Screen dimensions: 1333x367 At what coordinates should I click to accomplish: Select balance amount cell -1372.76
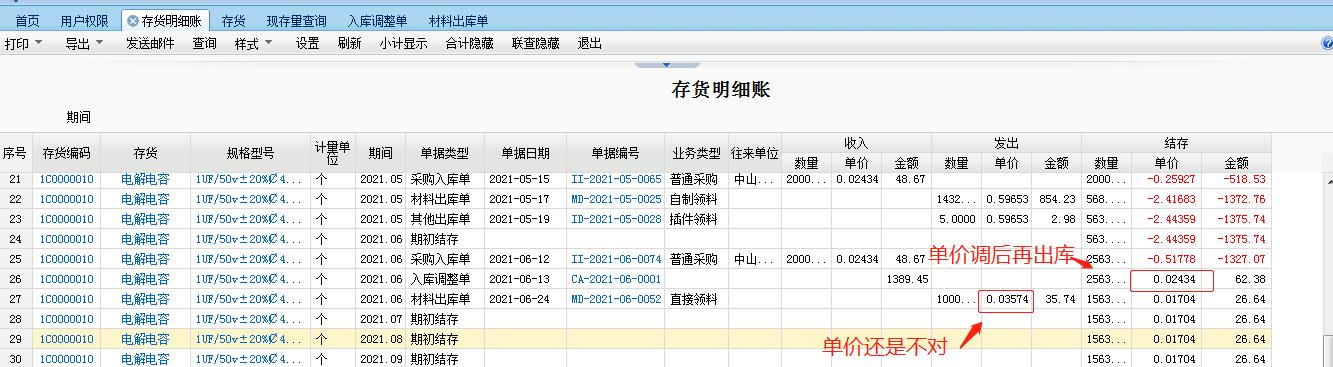click(x=1236, y=199)
